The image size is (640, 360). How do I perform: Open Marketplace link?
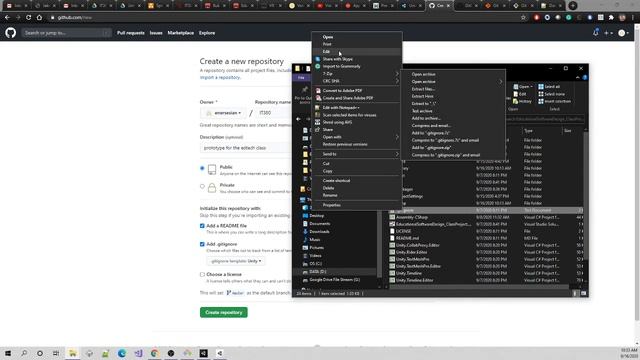pos(180,33)
